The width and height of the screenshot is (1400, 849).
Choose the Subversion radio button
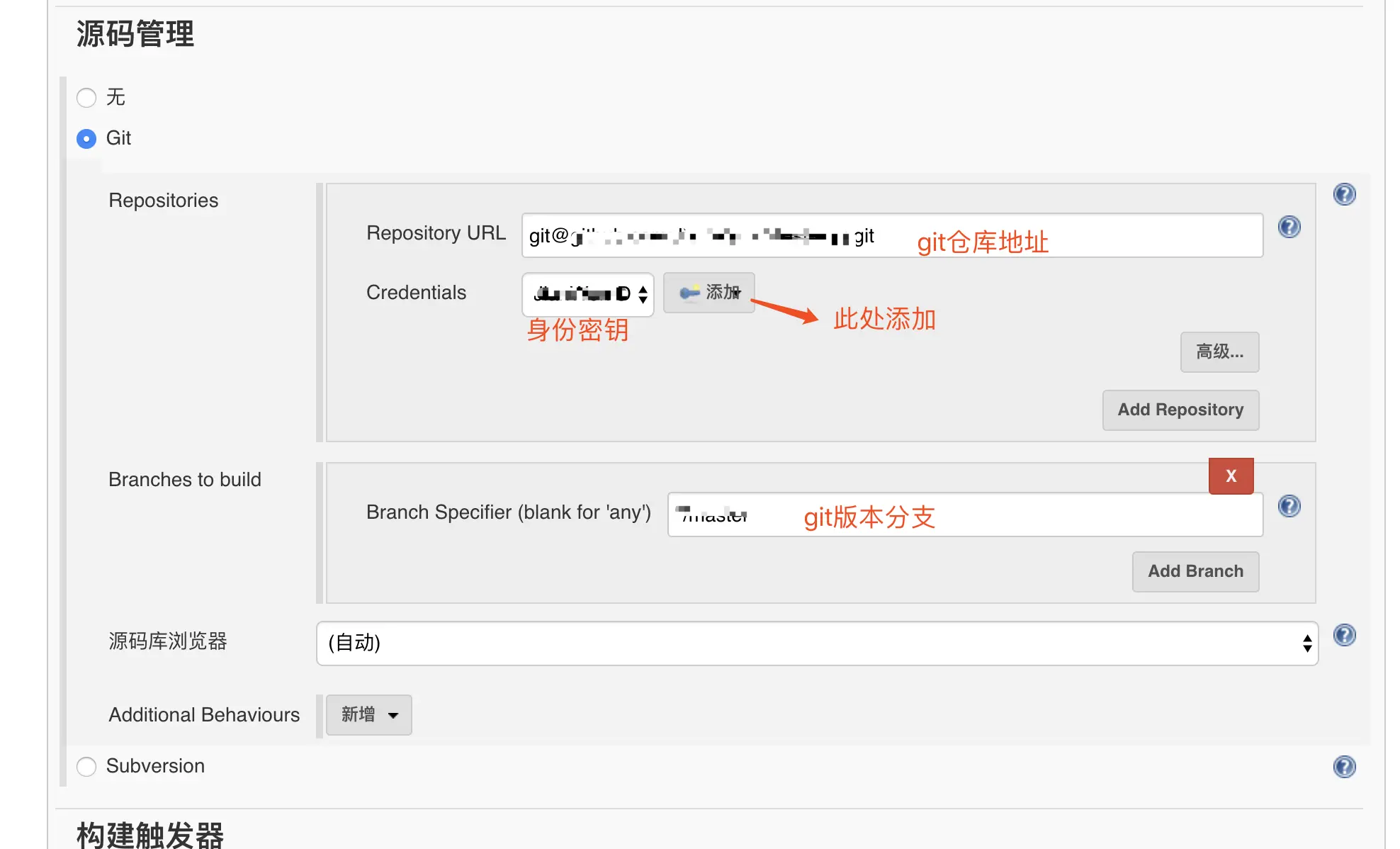click(86, 767)
